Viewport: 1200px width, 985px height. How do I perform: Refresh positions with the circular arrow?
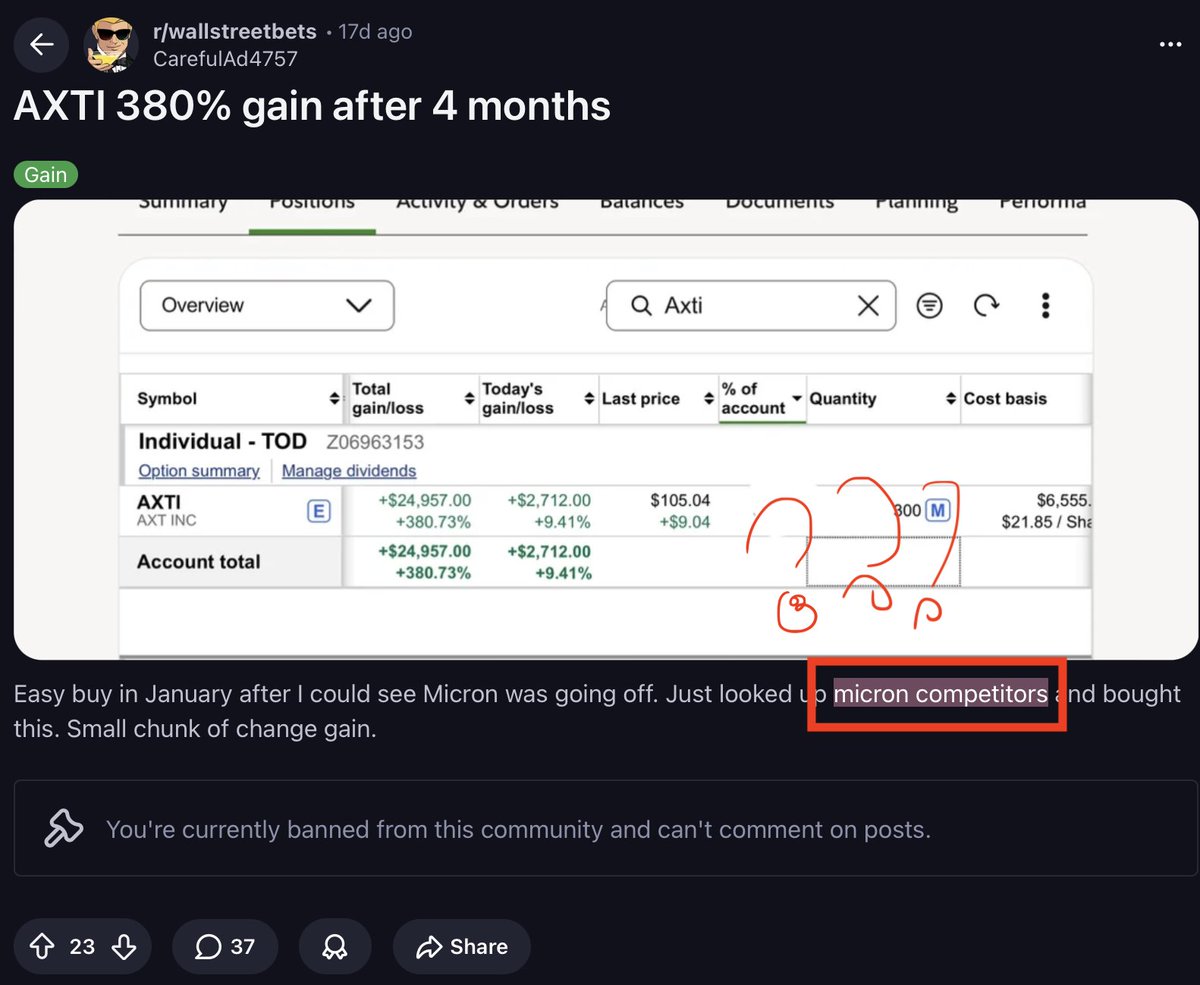[987, 305]
